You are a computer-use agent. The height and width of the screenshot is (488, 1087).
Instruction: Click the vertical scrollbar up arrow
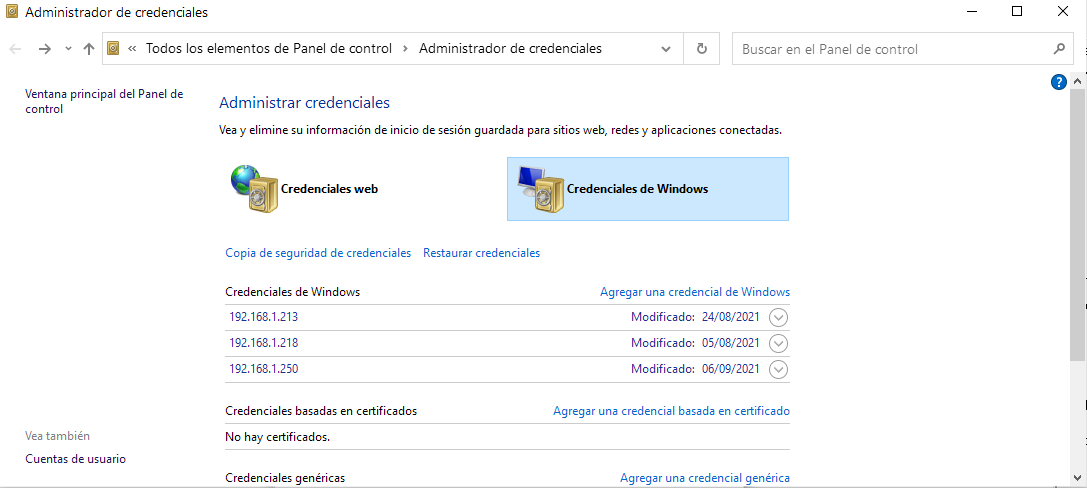coord(1077,81)
